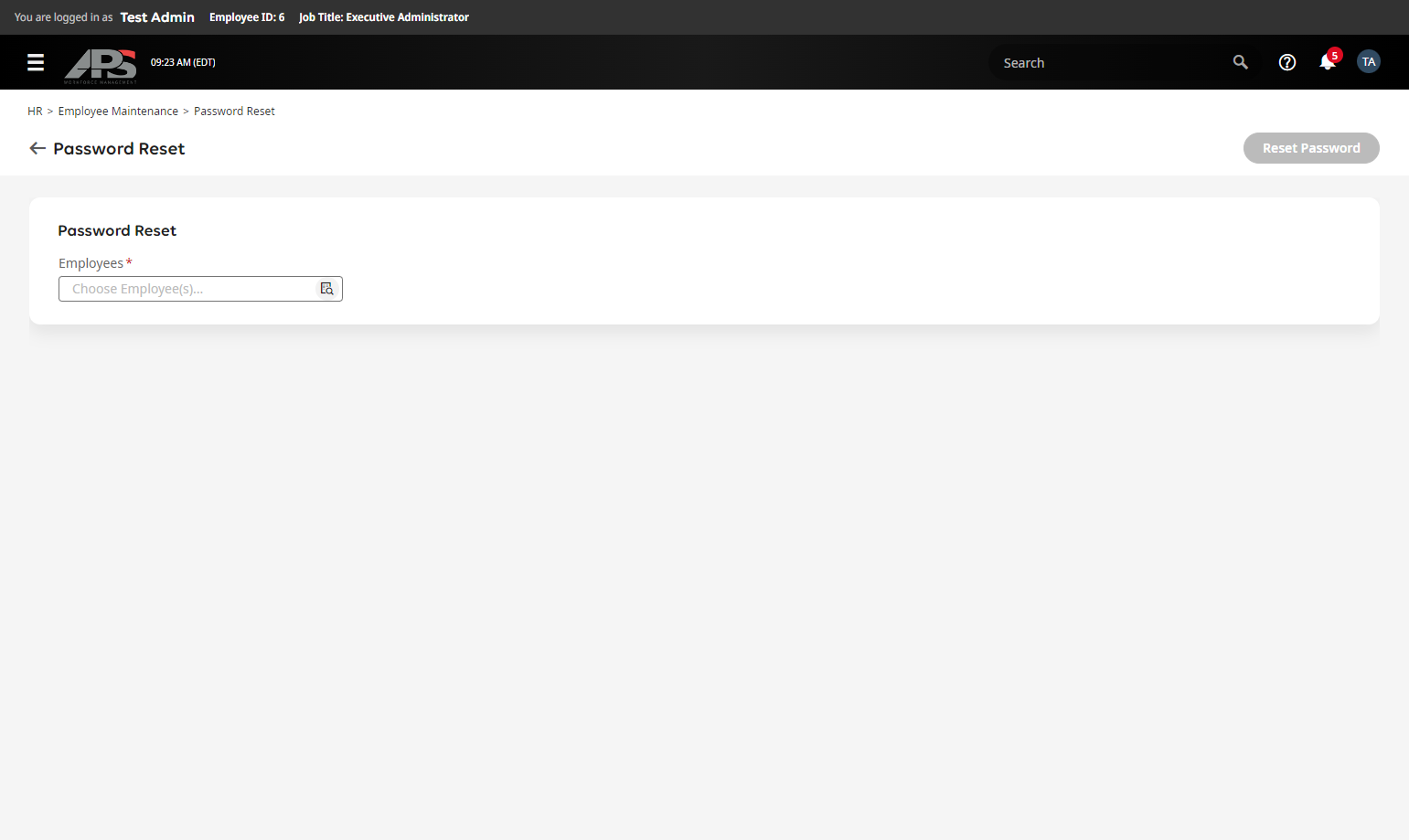Navigate to HR breadcrumb link

pos(35,112)
